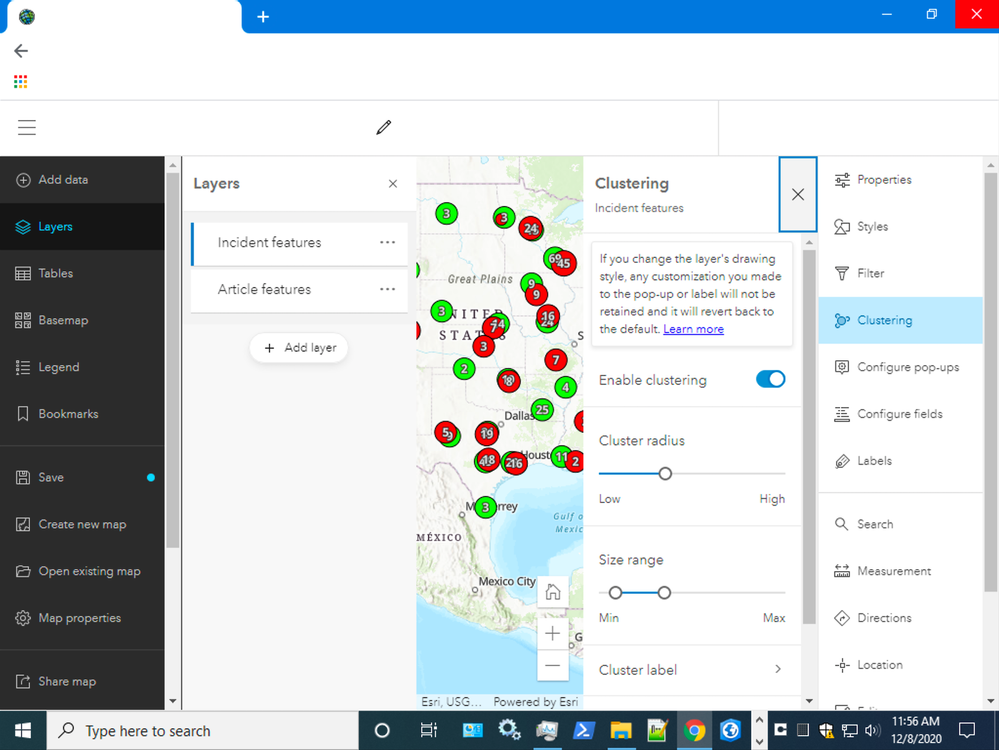Viewport: 999px width, 750px height.
Task: Open options for Article features layer
Action: pos(387,289)
